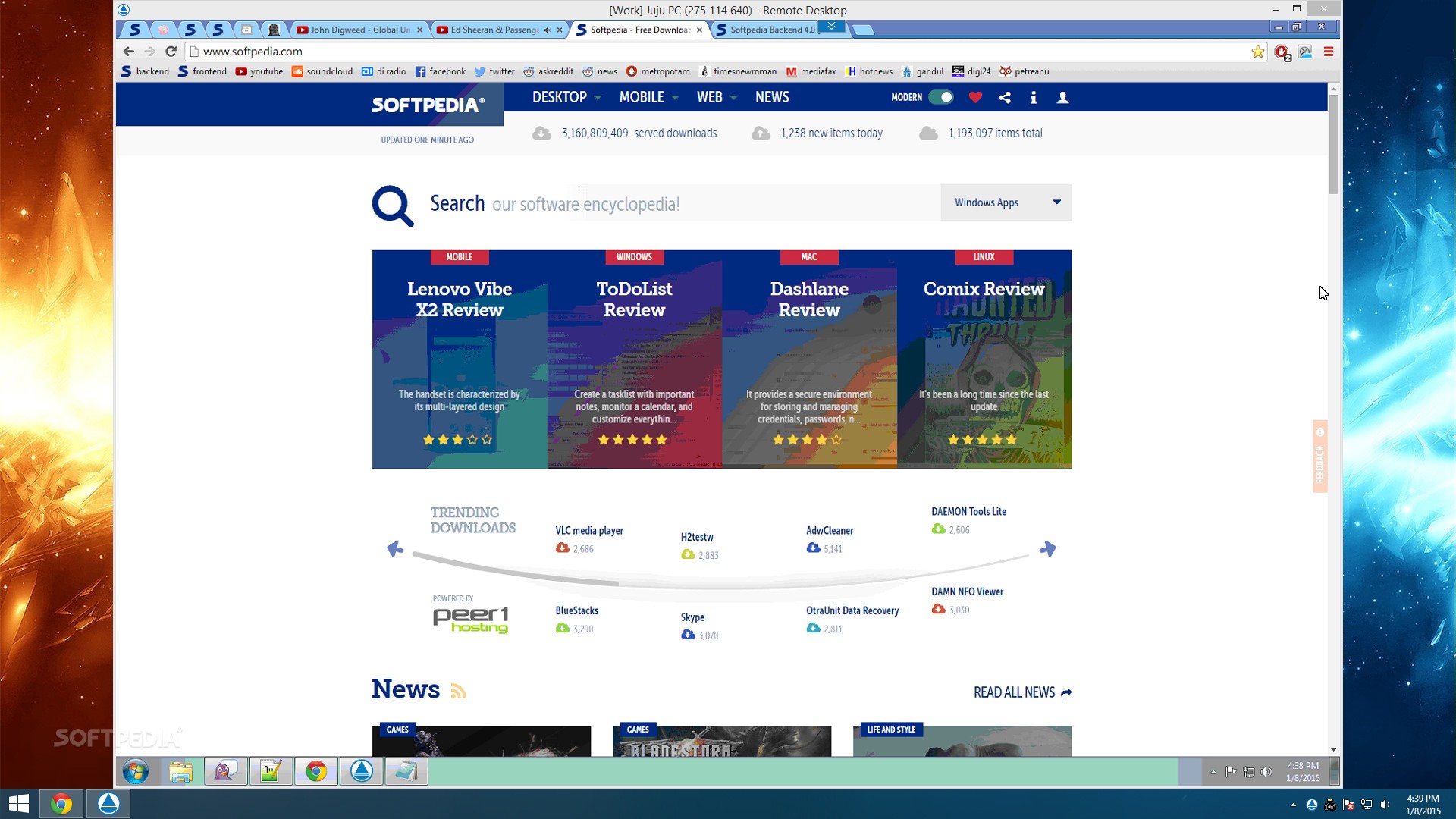Click the right arrow of trending downloads

click(1047, 548)
